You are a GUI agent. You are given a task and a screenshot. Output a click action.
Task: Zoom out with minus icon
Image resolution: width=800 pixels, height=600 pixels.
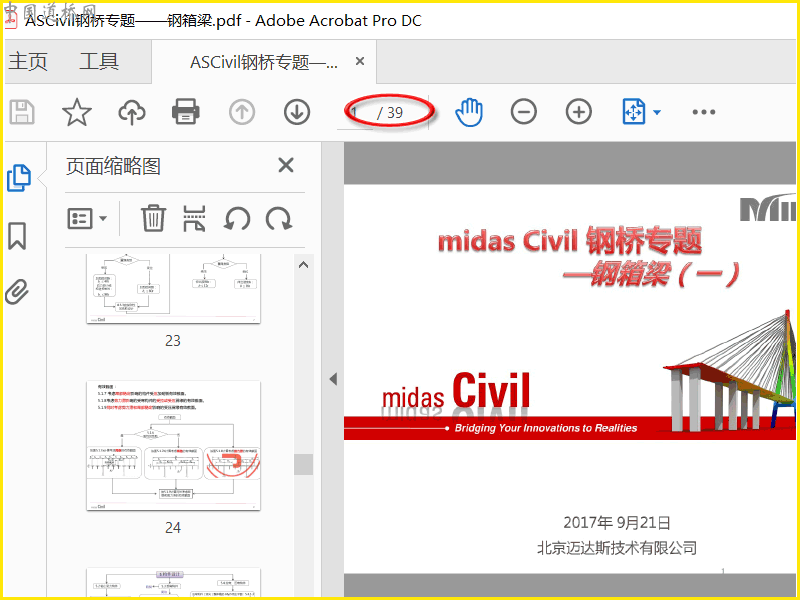(x=524, y=112)
